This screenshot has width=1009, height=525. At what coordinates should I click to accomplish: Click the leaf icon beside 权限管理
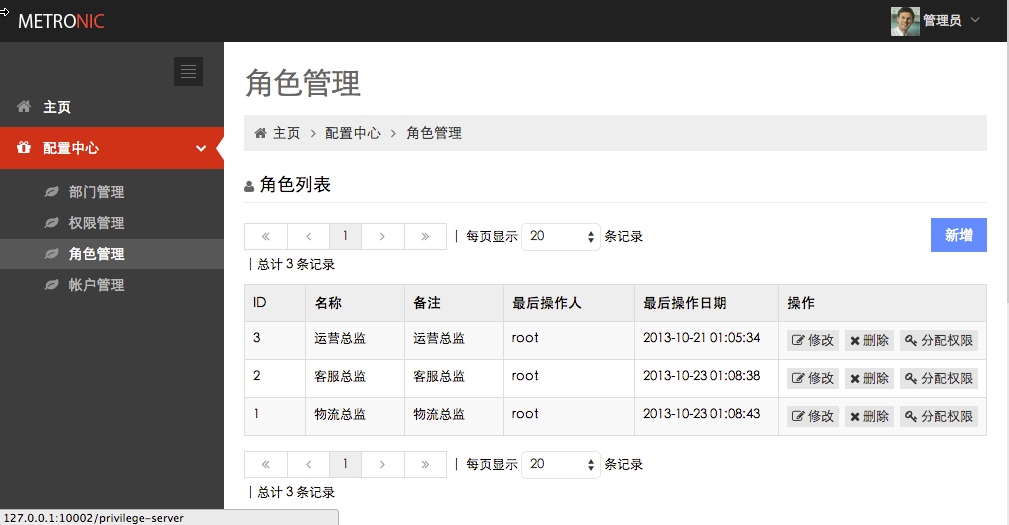tap(51, 223)
